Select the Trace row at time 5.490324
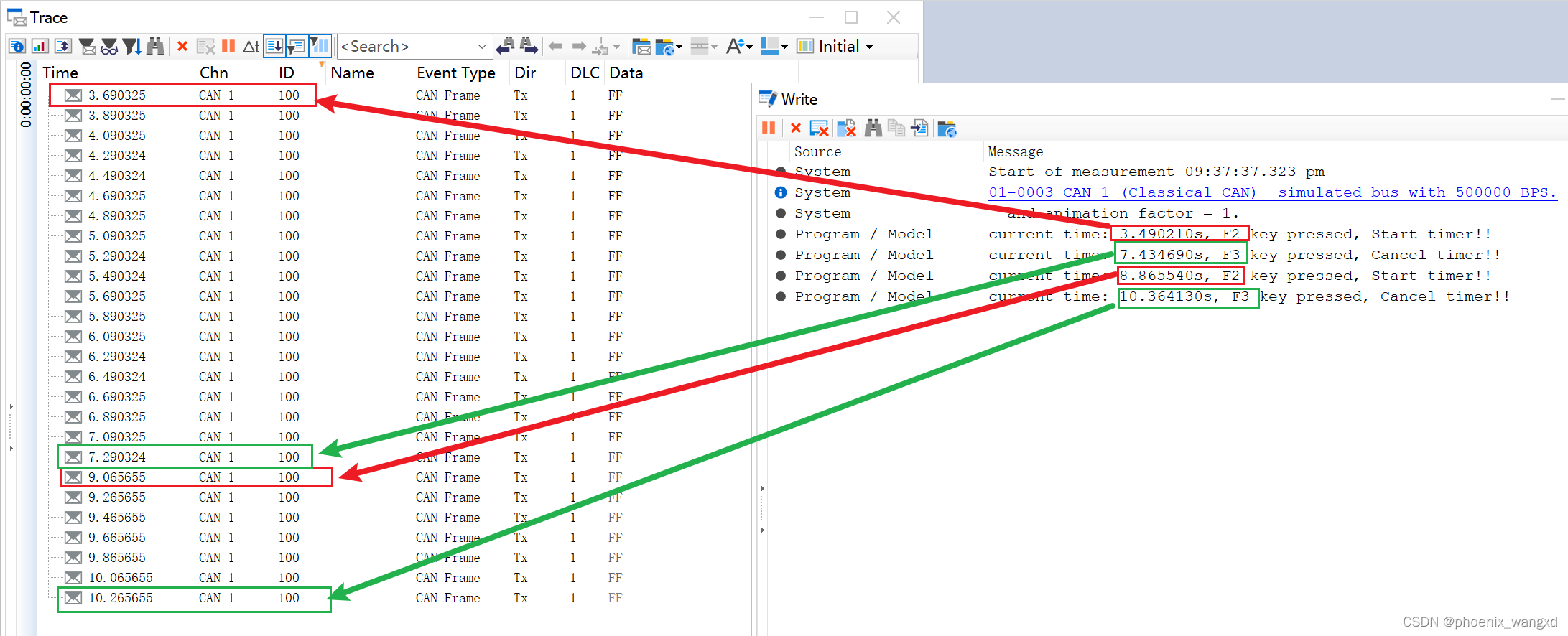This screenshot has width=1568, height=636. (338, 276)
